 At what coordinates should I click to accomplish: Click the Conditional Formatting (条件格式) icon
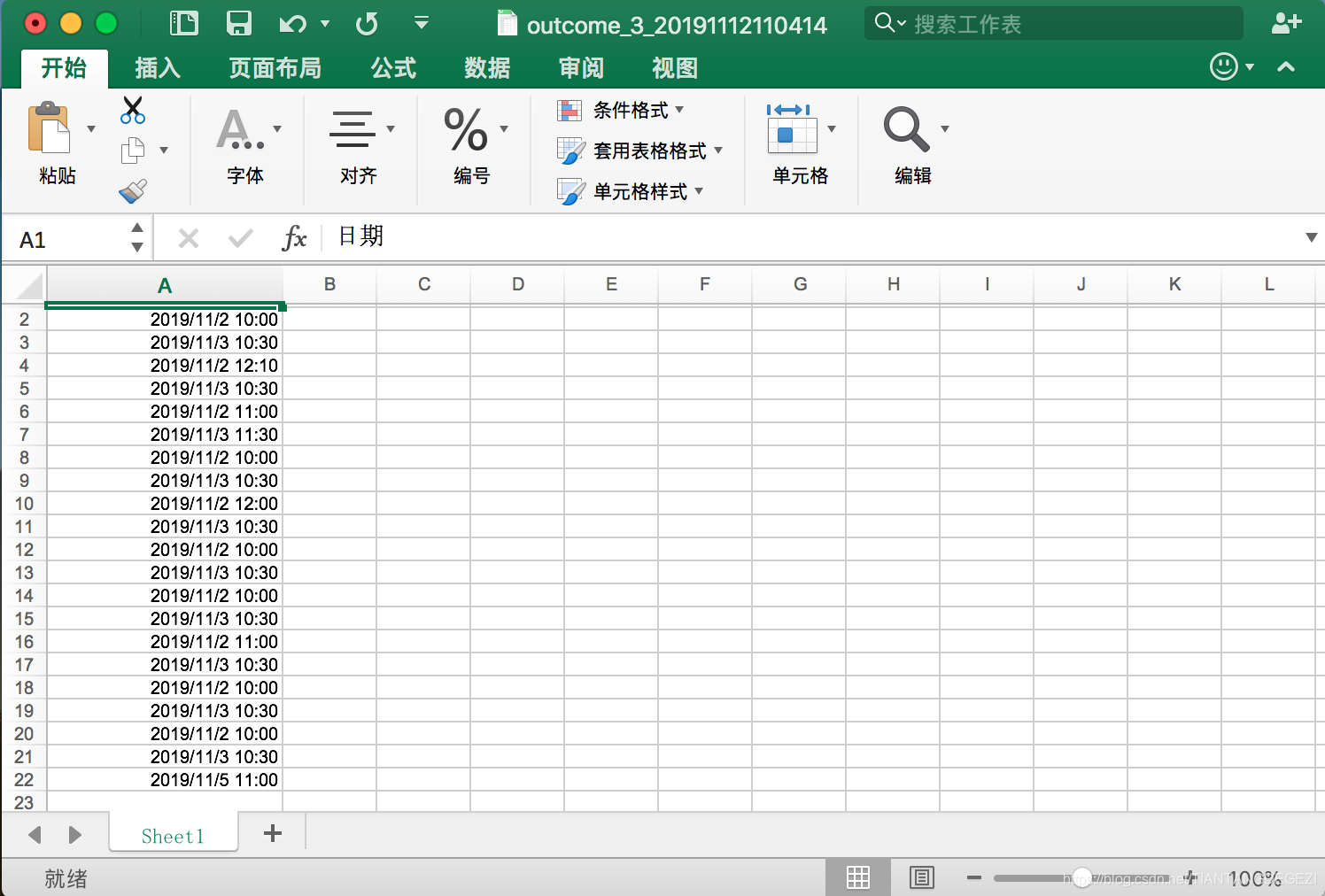(x=570, y=111)
